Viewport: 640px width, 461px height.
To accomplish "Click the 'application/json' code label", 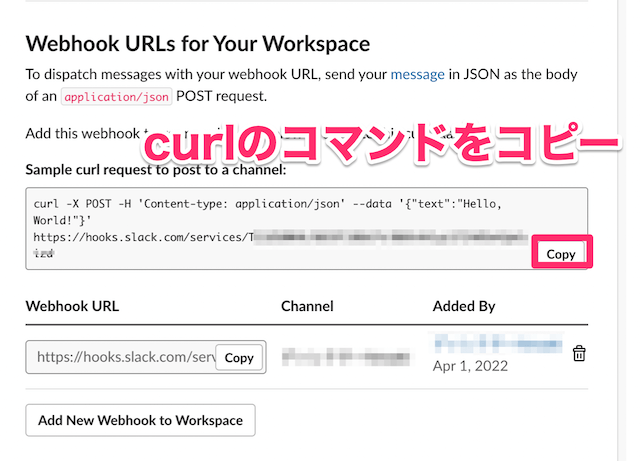I will coord(116,97).
